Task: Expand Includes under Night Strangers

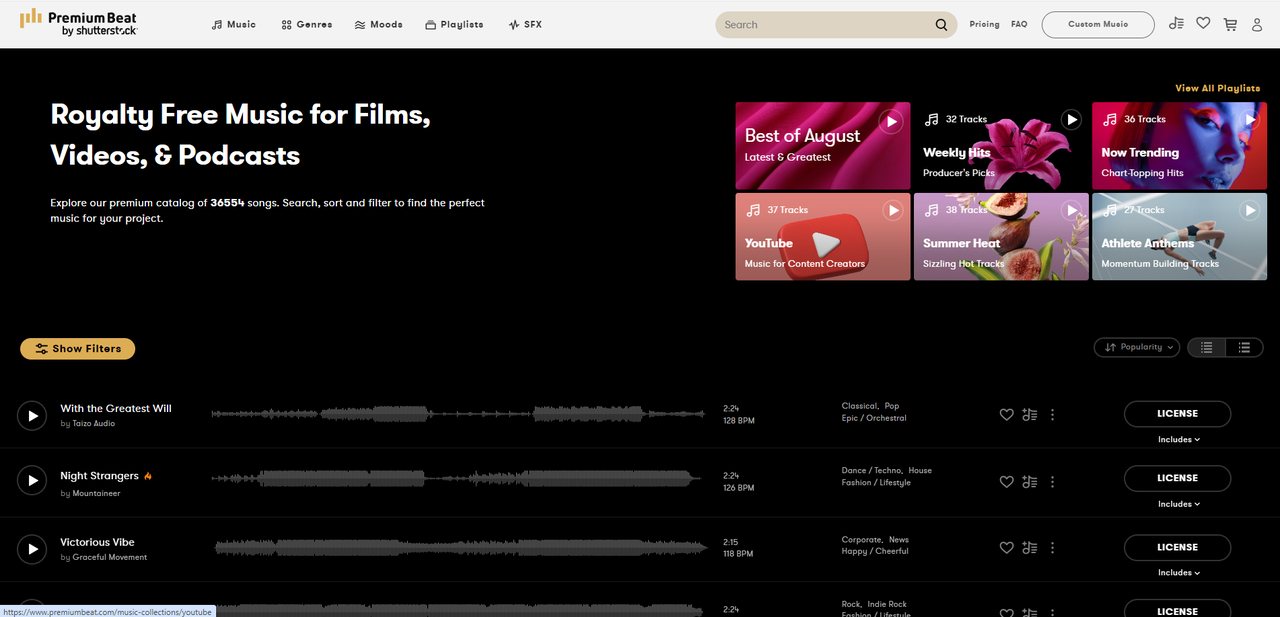Action: click(x=1179, y=504)
